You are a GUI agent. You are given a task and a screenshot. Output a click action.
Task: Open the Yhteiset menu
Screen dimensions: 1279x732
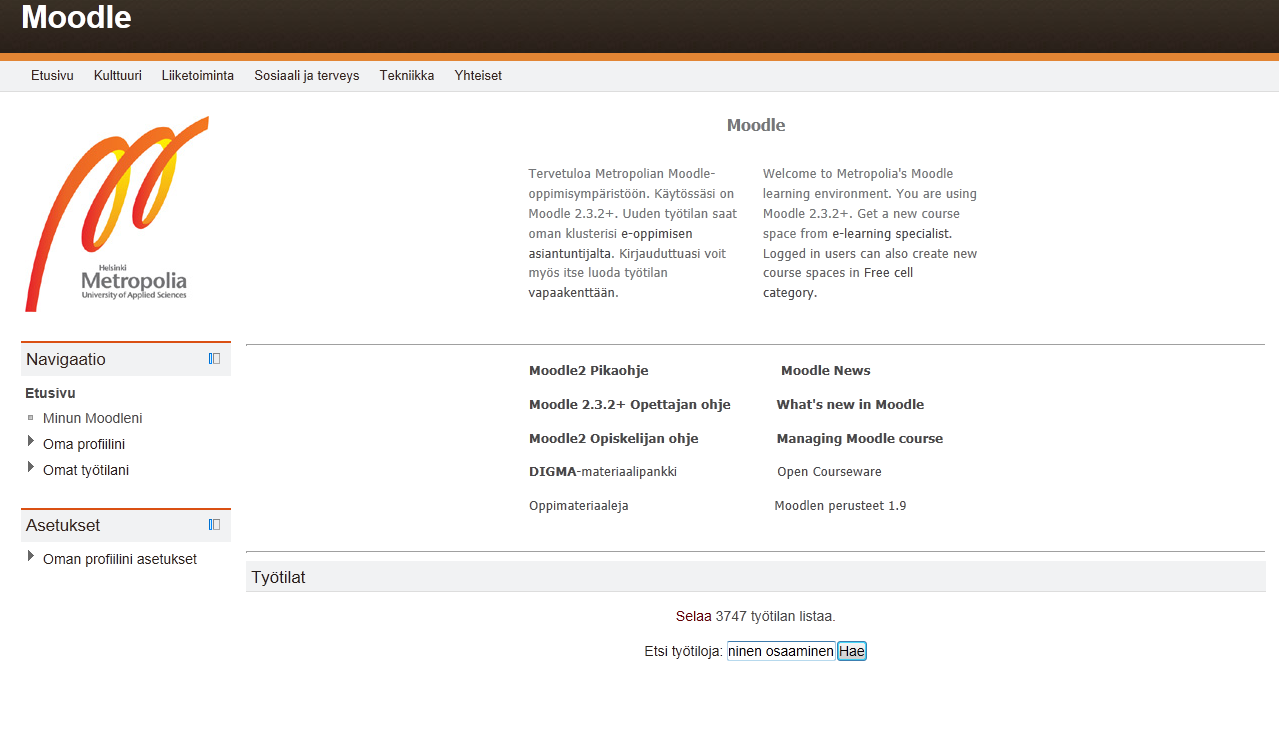tap(478, 76)
